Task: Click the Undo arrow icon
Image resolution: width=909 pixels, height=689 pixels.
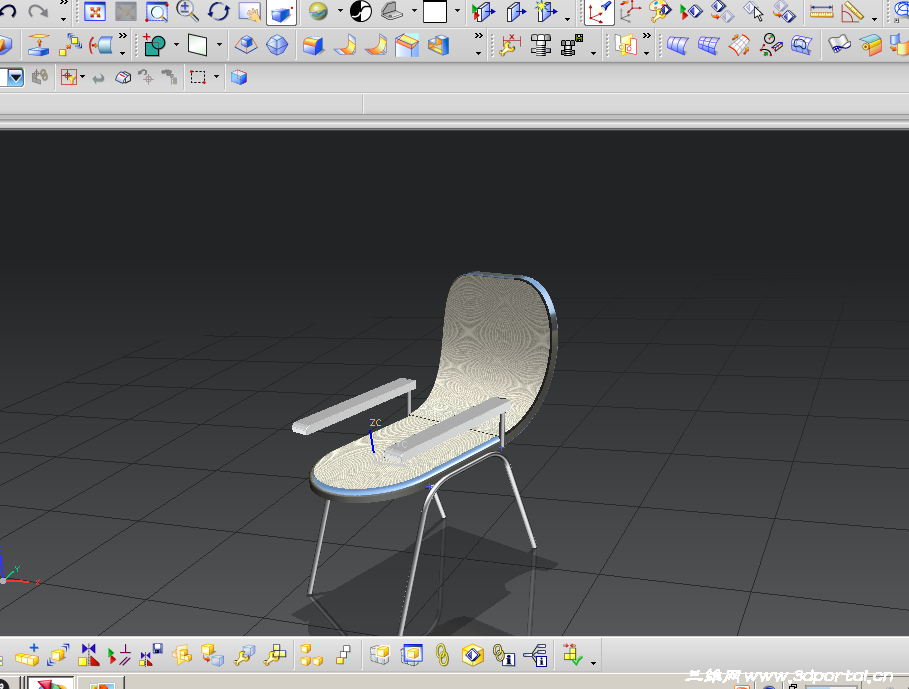Action: (8, 11)
